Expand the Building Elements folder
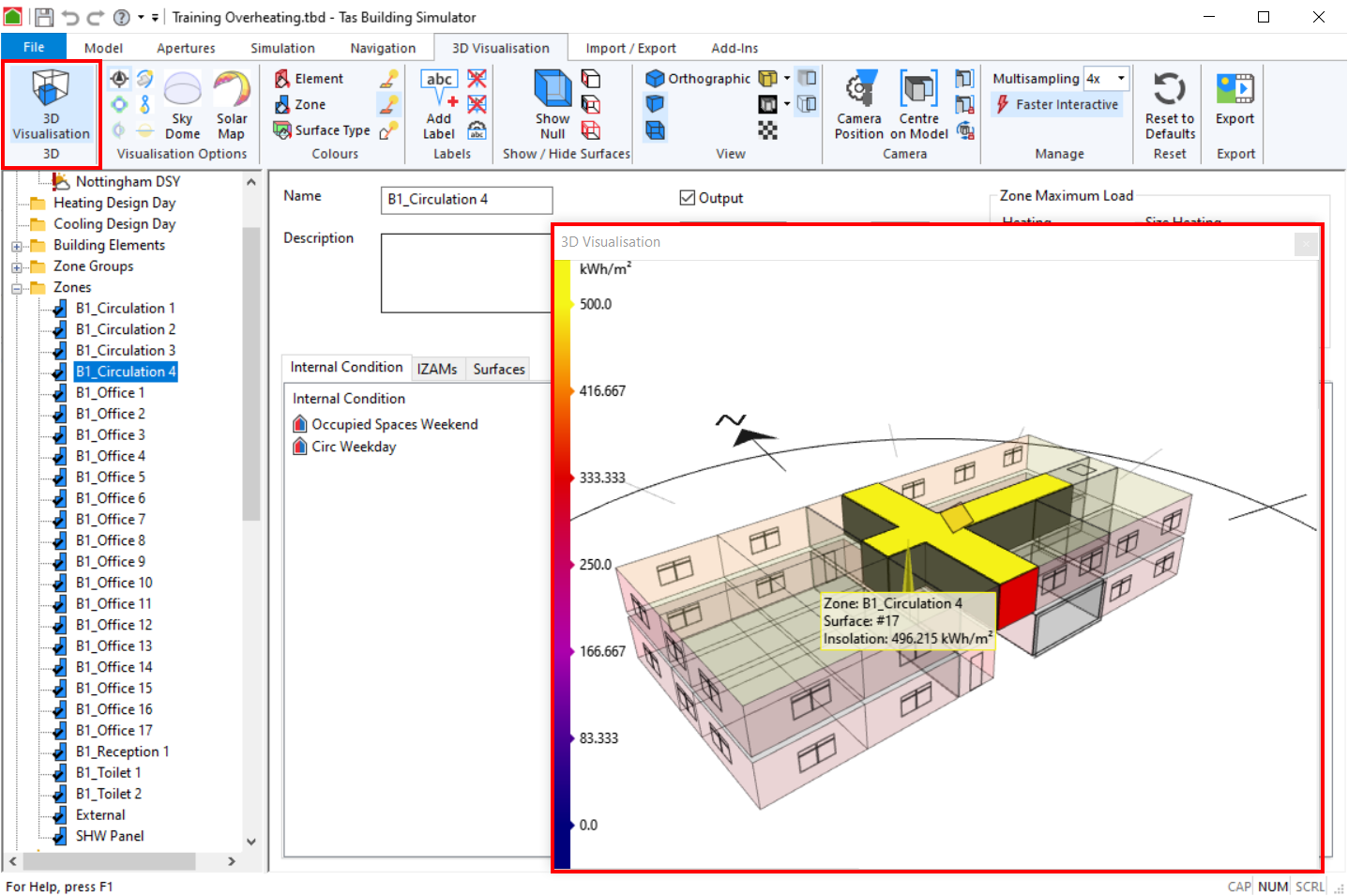Viewport: 1348px width, 896px height. point(17,246)
